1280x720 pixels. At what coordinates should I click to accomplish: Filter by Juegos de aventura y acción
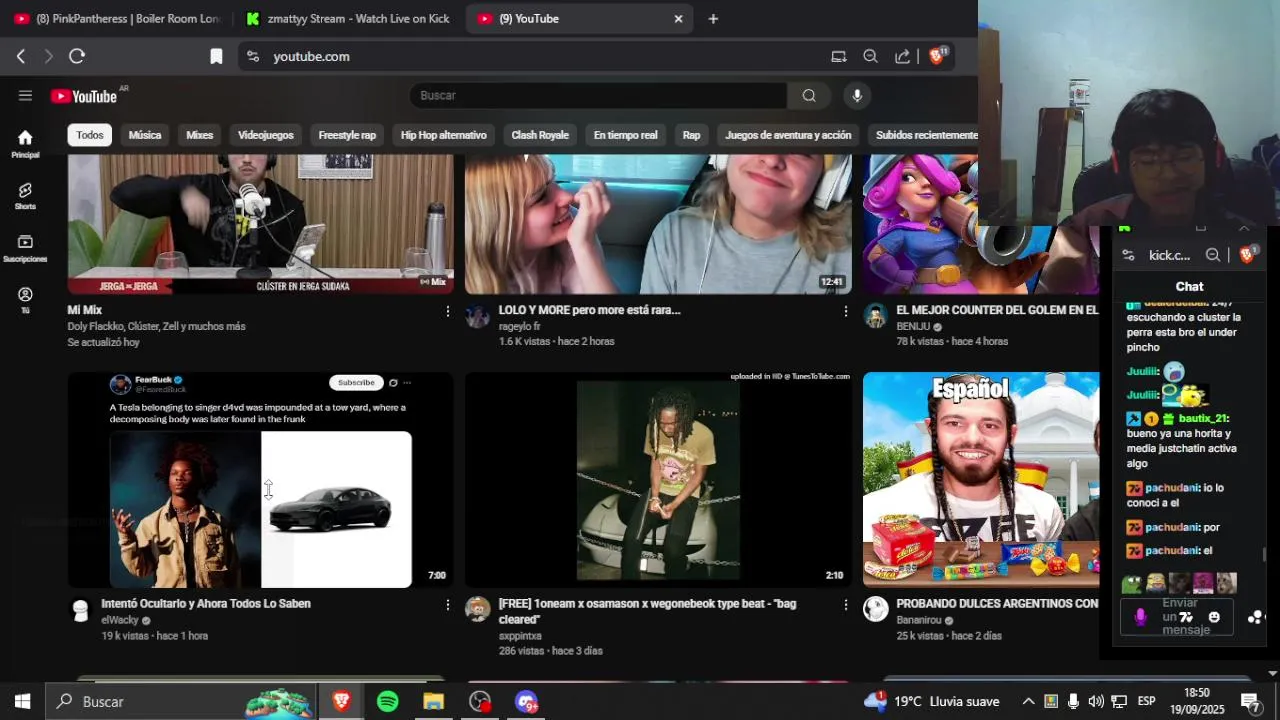click(x=788, y=135)
